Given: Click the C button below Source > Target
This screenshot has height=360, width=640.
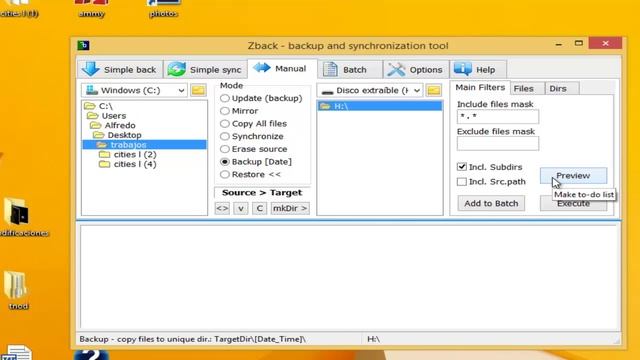Looking at the screenshot, I should pyautogui.click(x=259, y=208).
